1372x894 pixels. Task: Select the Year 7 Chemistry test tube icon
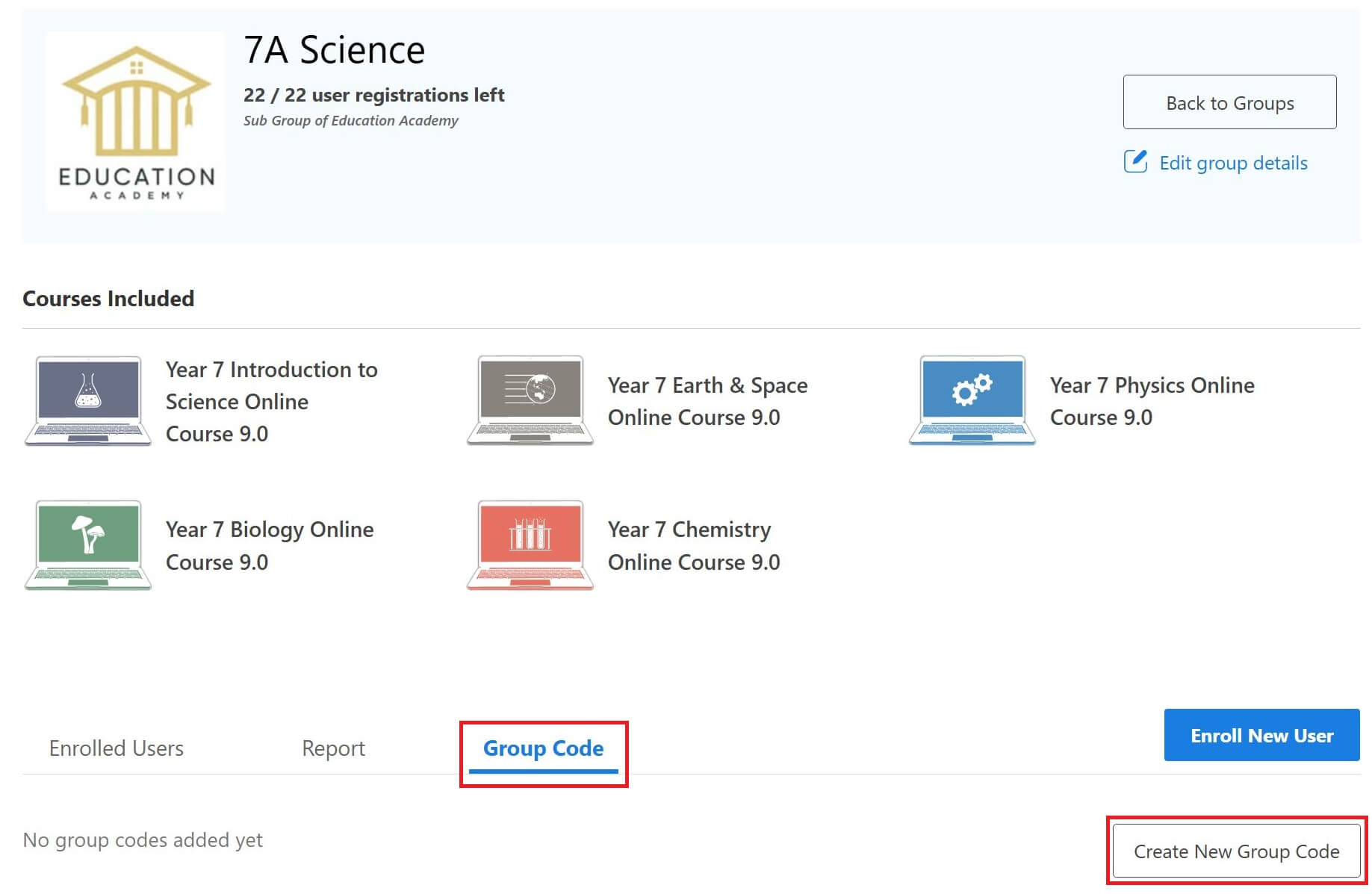pyautogui.click(x=529, y=544)
